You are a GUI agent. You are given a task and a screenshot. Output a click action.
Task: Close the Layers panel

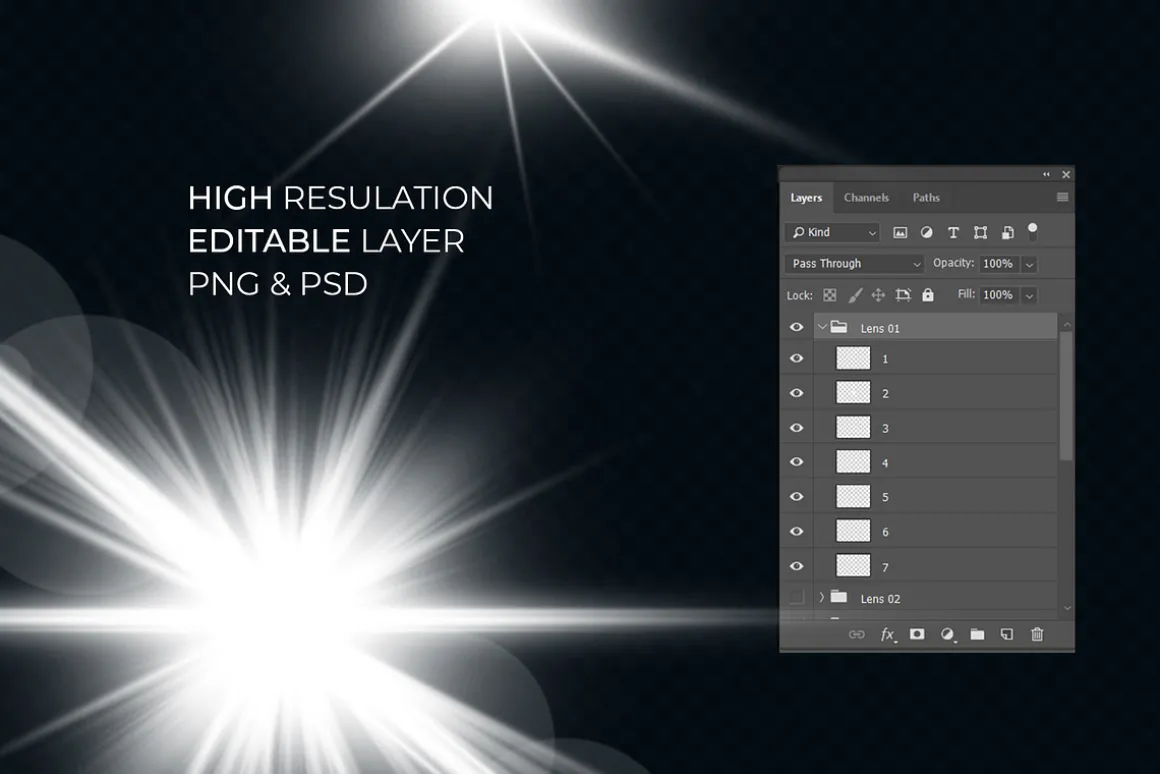point(1066,175)
